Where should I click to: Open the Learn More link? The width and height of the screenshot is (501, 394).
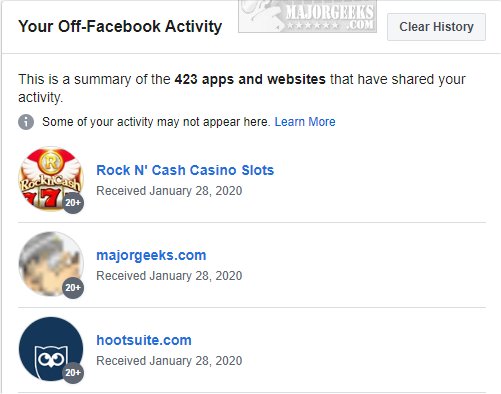pos(305,122)
